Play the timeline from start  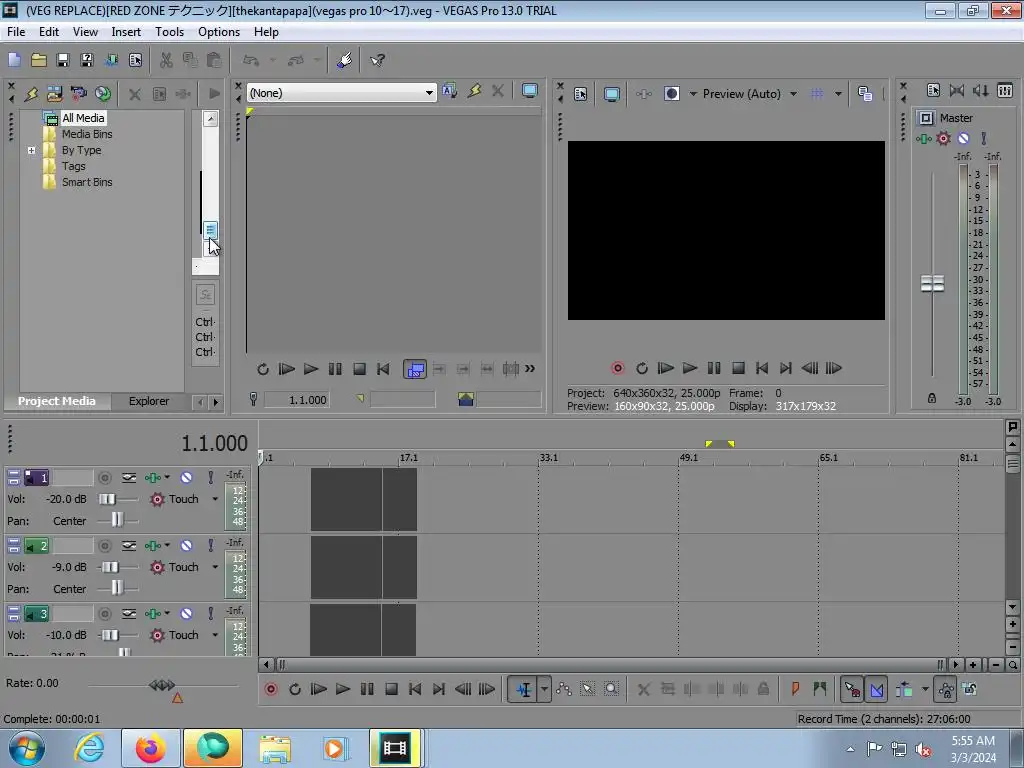(x=319, y=689)
